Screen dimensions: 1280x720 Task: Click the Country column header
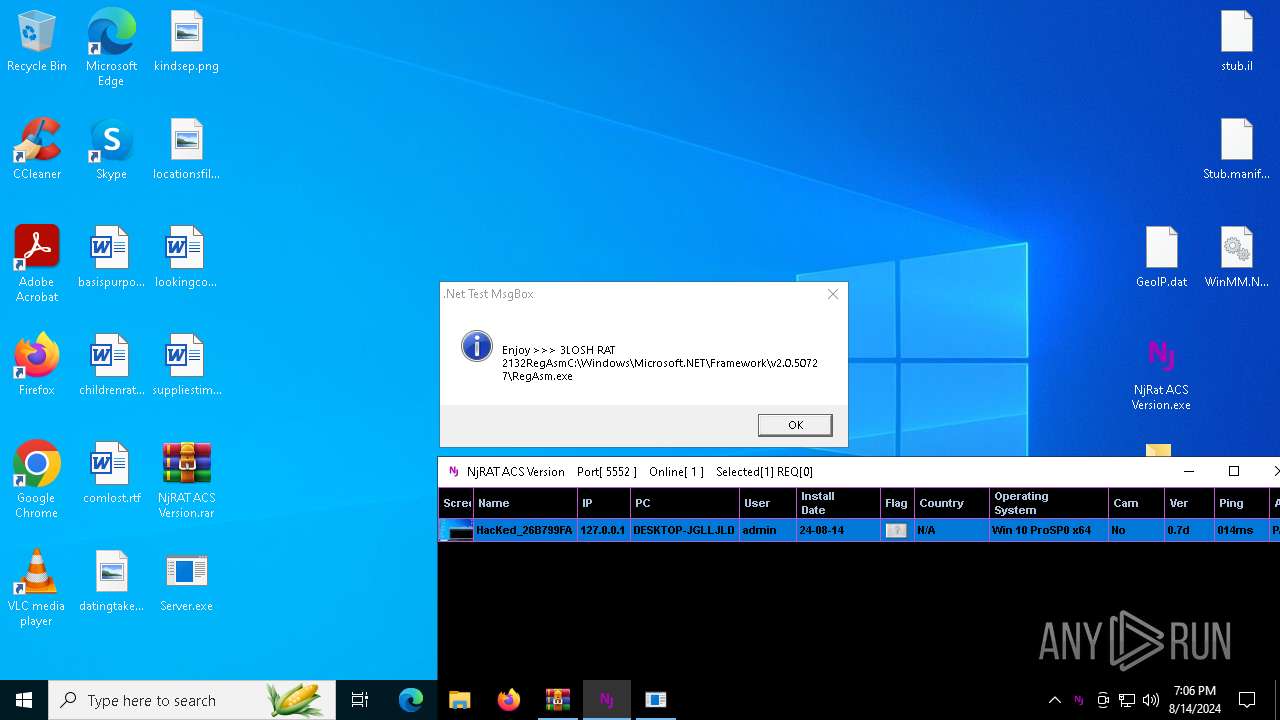(950, 503)
